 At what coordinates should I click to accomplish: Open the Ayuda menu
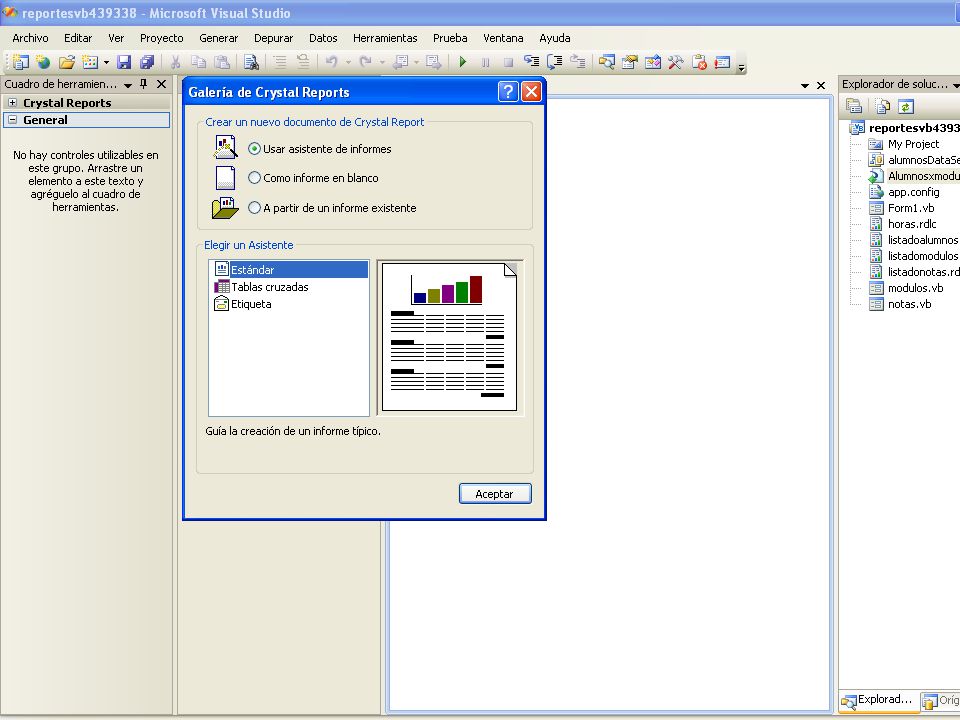[555, 38]
